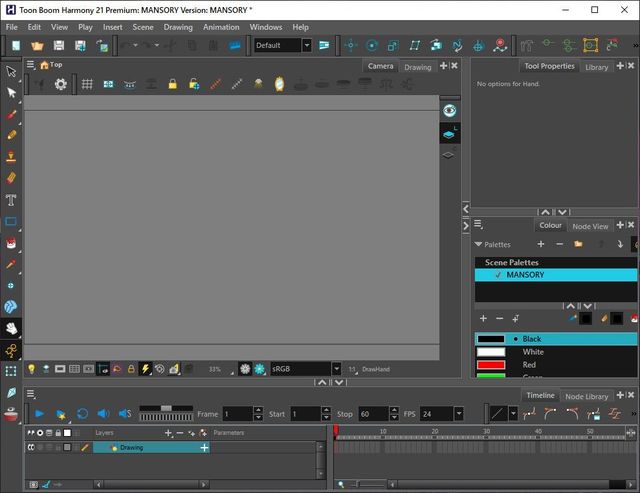The height and width of the screenshot is (493, 640).
Task: Click the Play button in the timeline
Action: pos(39,413)
